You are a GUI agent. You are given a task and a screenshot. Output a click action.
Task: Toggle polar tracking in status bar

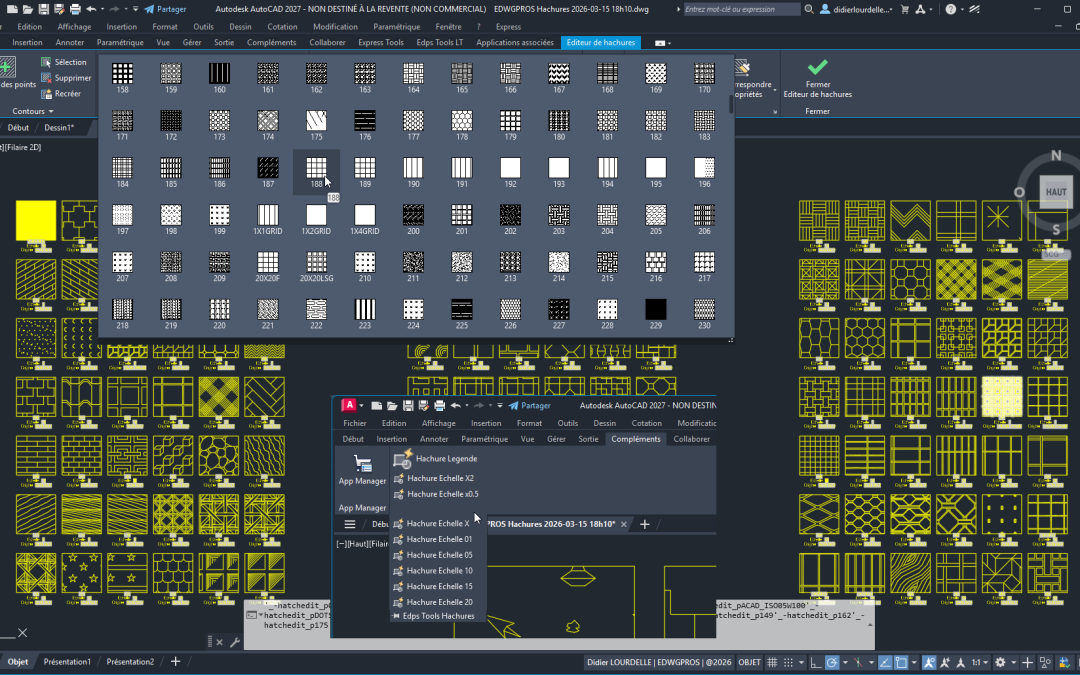tap(832, 663)
